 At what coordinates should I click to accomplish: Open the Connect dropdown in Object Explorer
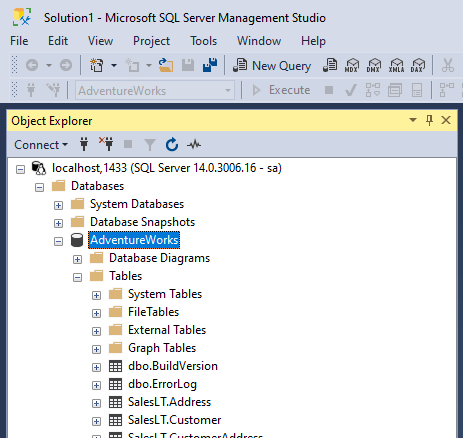(41, 145)
